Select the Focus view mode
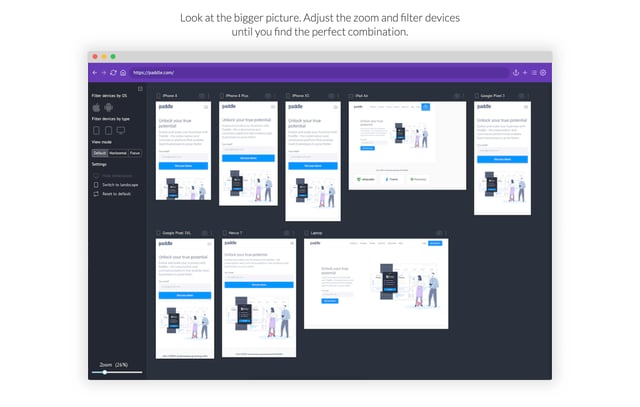The width and height of the screenshot is (640, 407). [135, 153]
